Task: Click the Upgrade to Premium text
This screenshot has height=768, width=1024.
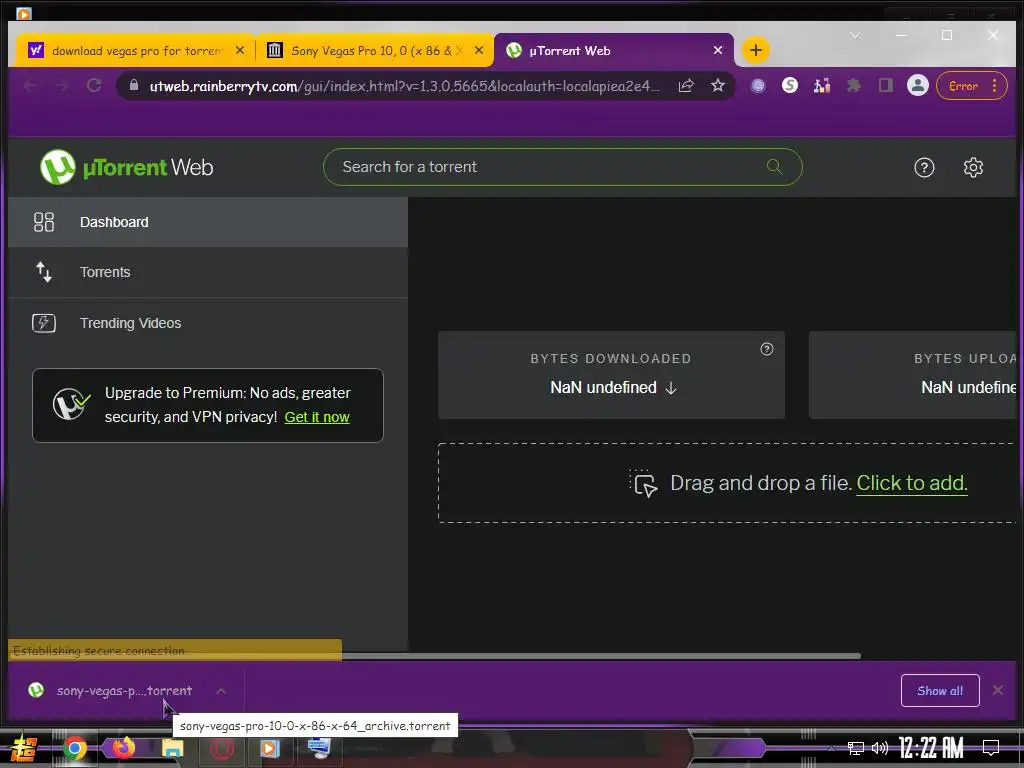Action: pos(227,405)
